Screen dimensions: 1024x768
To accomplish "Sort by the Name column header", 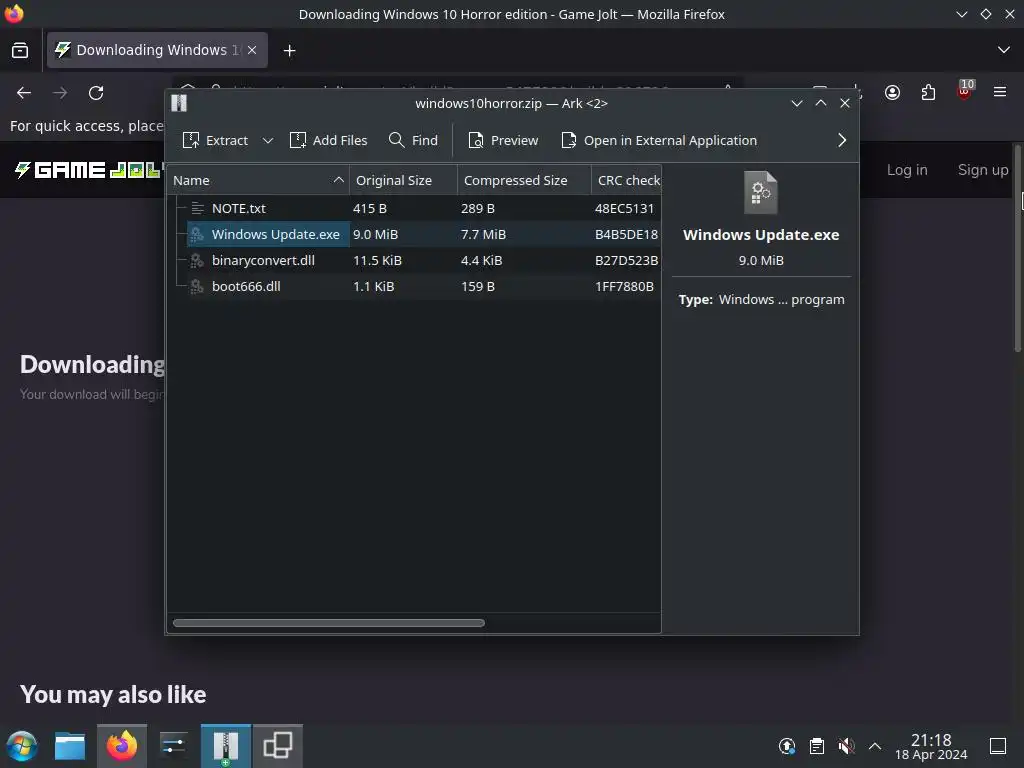I will [258, 180].
